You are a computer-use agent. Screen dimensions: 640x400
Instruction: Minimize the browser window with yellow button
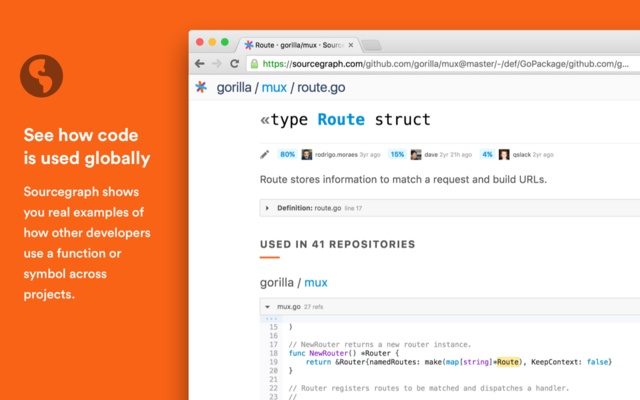point(212,42)
